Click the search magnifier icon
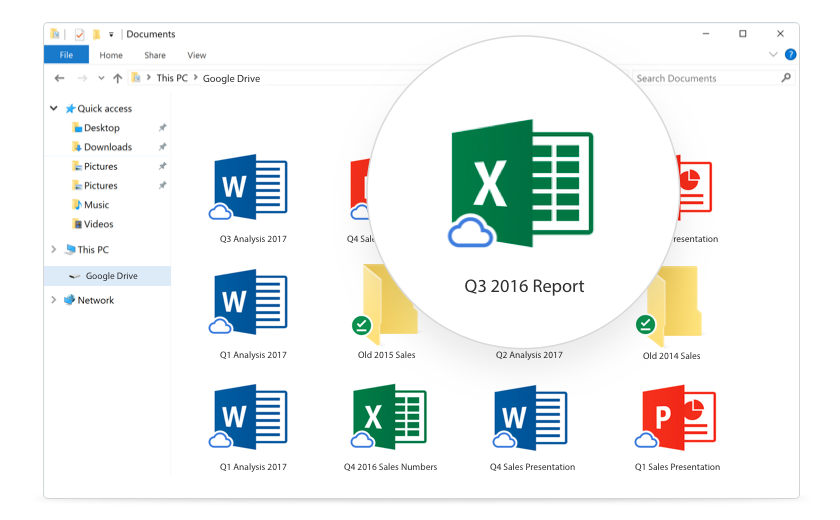The height and width of the screenshot is (520, 840). pos(786,78)
